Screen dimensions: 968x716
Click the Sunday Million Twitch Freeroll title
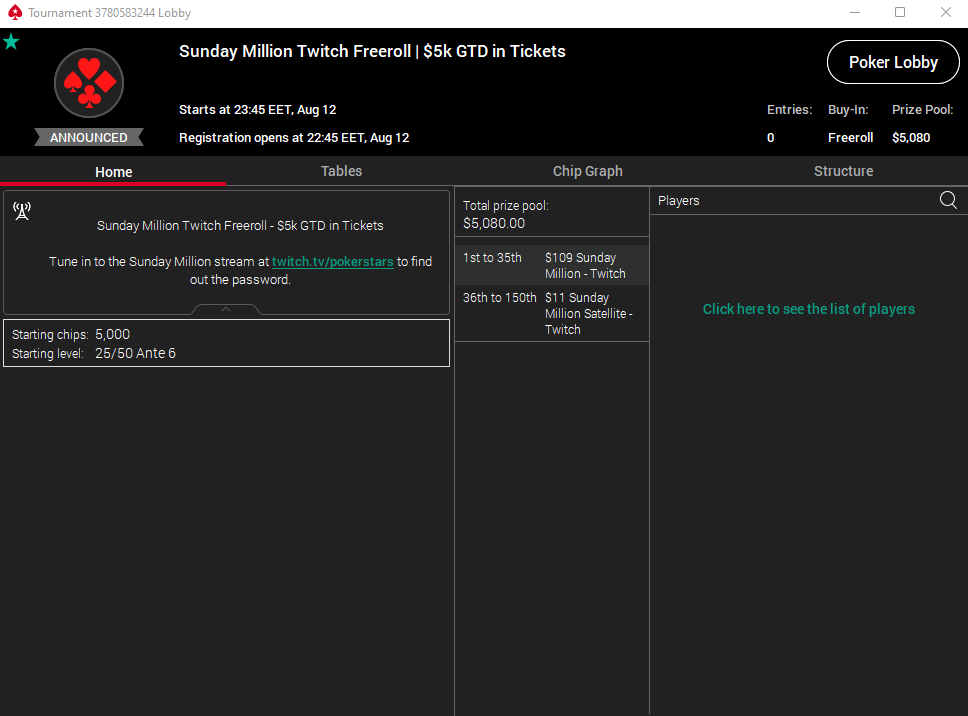(372, 51)
